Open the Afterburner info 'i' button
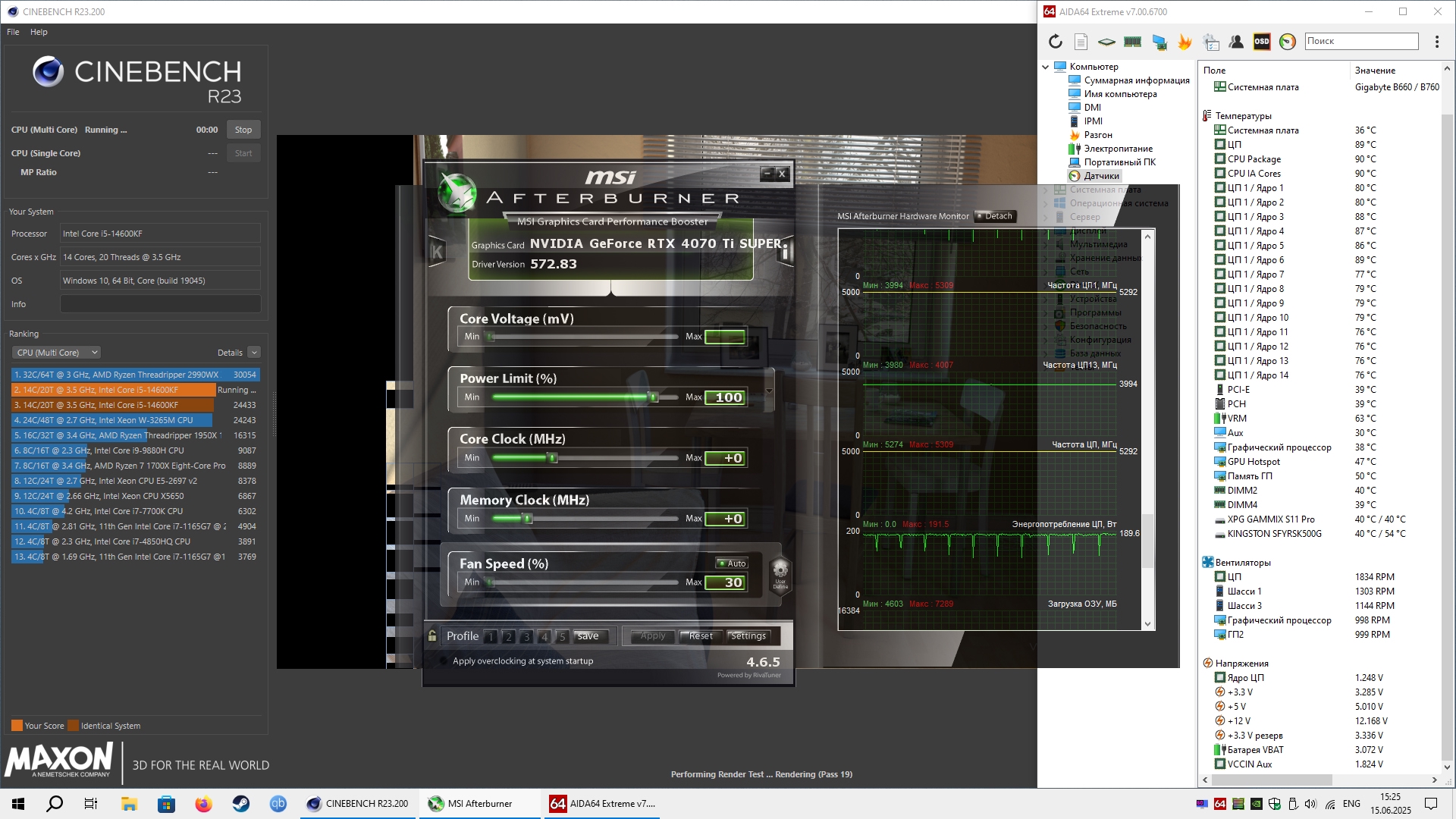 [786, 252]
